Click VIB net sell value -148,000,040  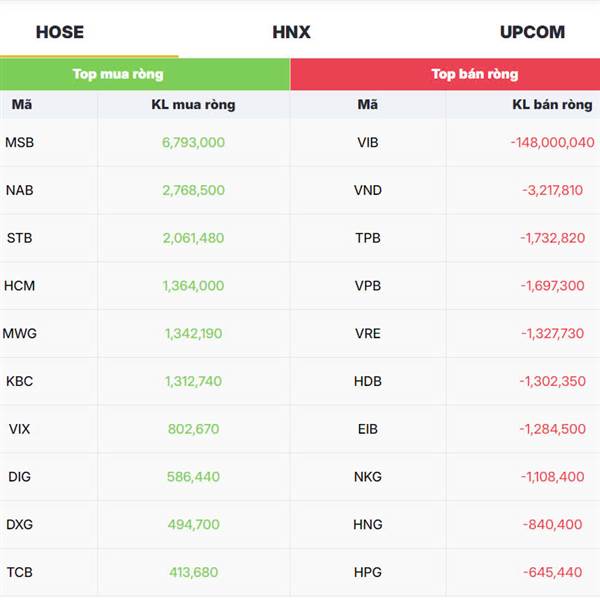click(x=553, y=142)
